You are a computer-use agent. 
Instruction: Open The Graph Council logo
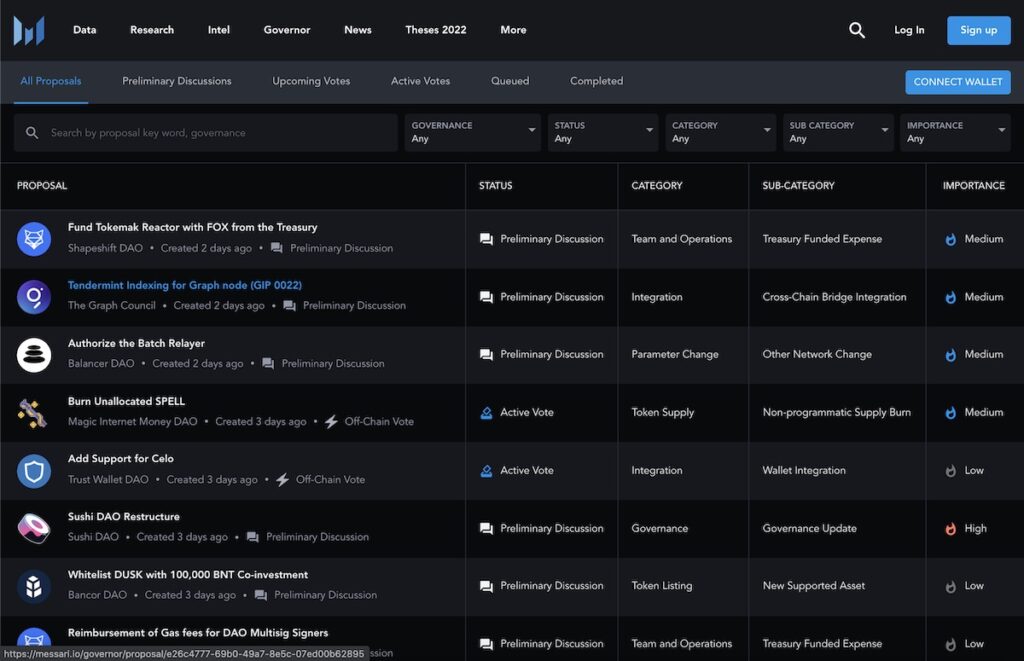[34, 297]
